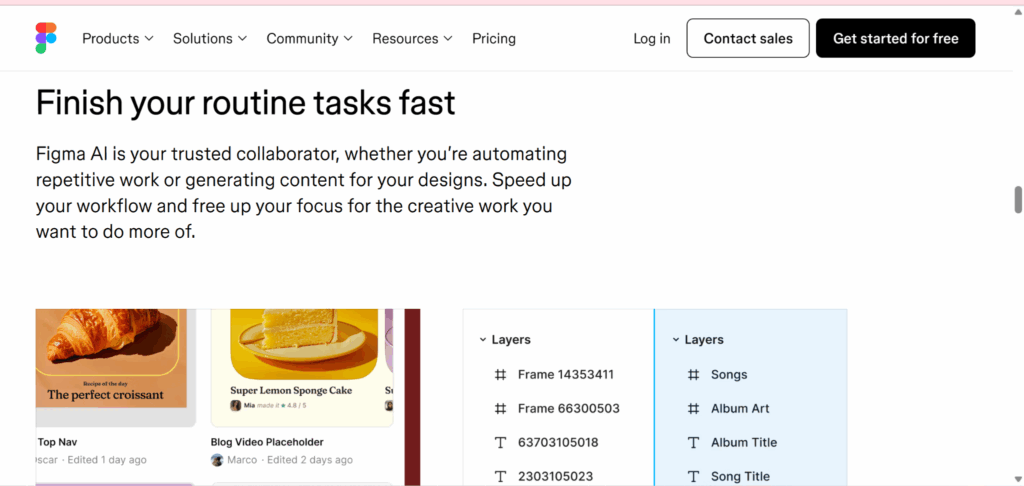Click the Get started for free button
Screen dimensions: 1024x486
tap(895, 38)
